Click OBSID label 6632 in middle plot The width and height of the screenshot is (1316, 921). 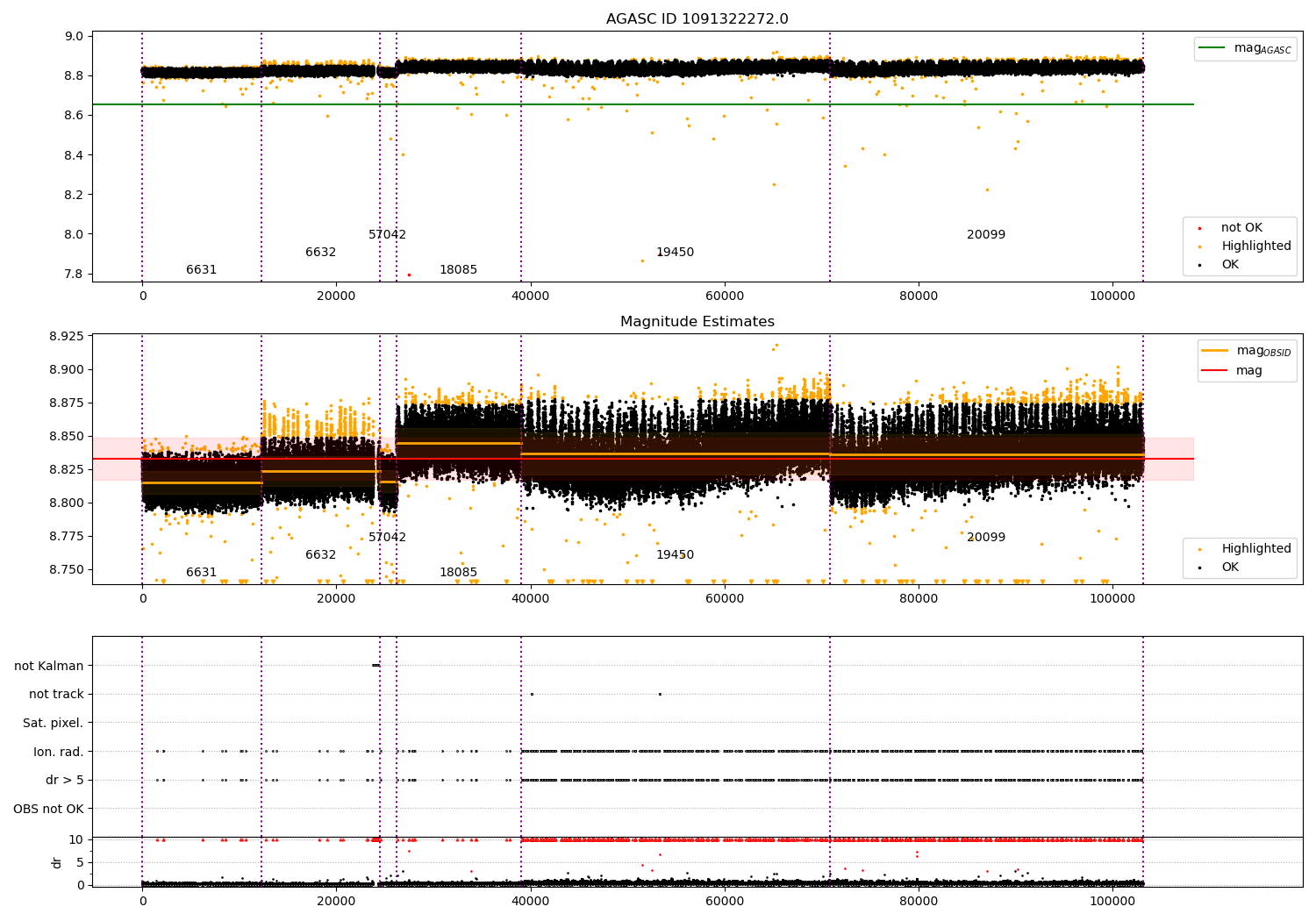click(320, 554)
